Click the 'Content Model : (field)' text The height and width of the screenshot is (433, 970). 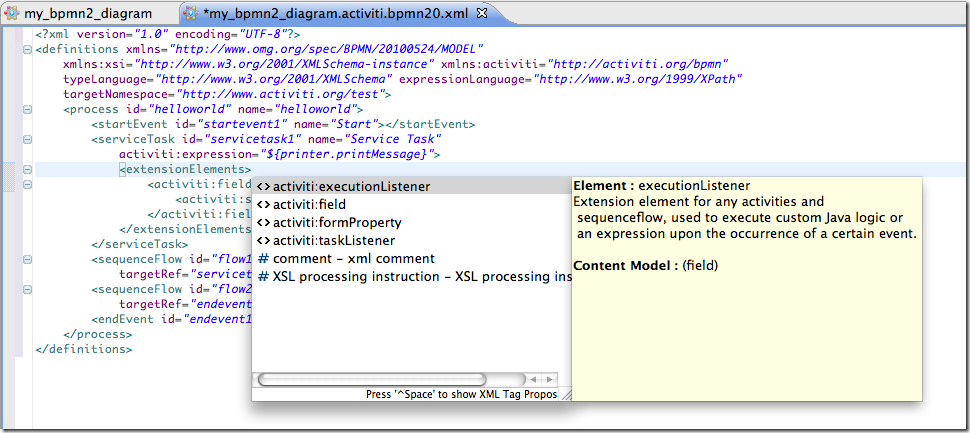[645, 266]
